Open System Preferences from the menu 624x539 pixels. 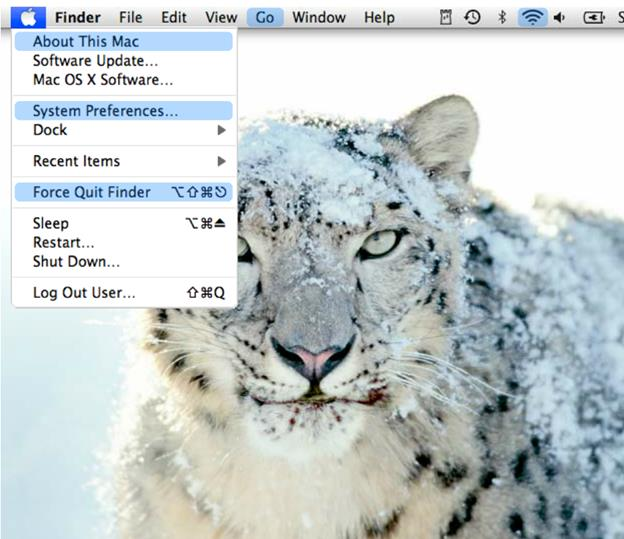[105, 111]
